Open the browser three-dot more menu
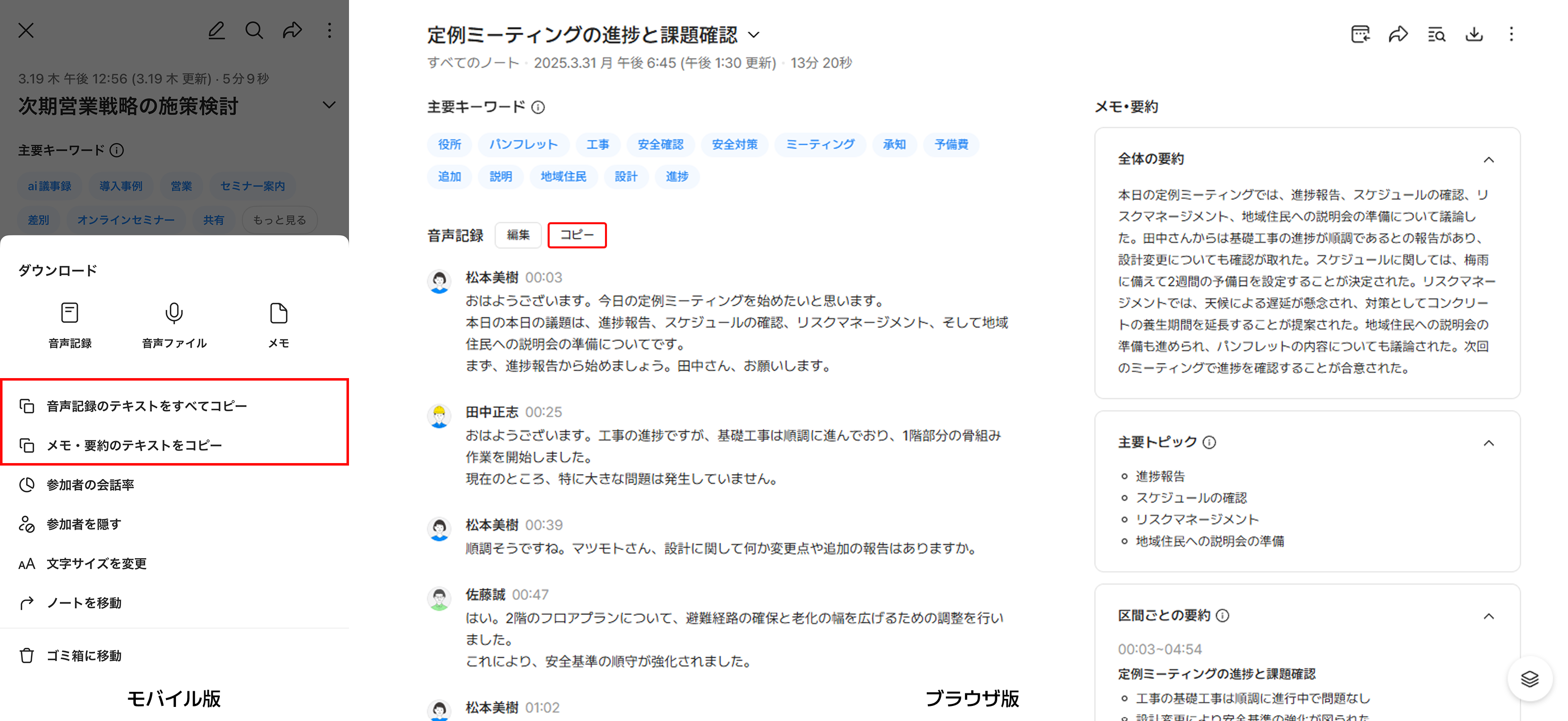 pos(1511,34)
